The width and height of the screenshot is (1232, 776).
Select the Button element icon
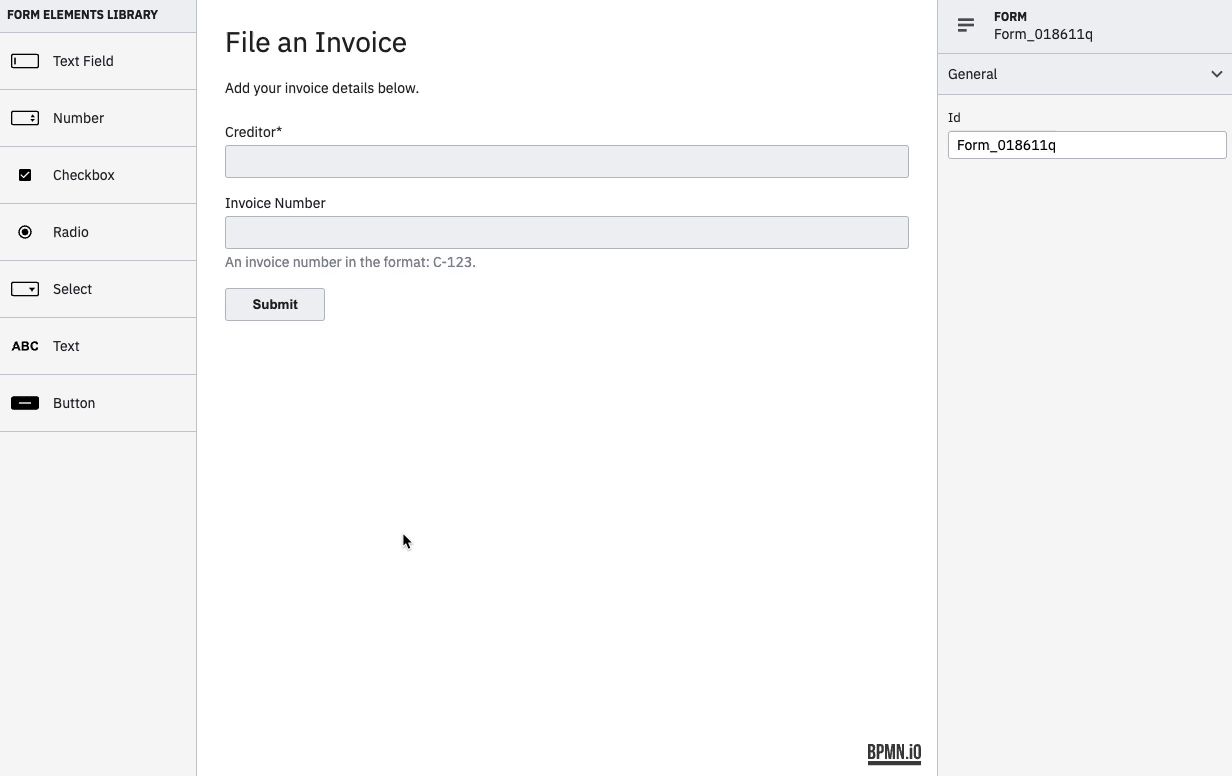(25, 403)
